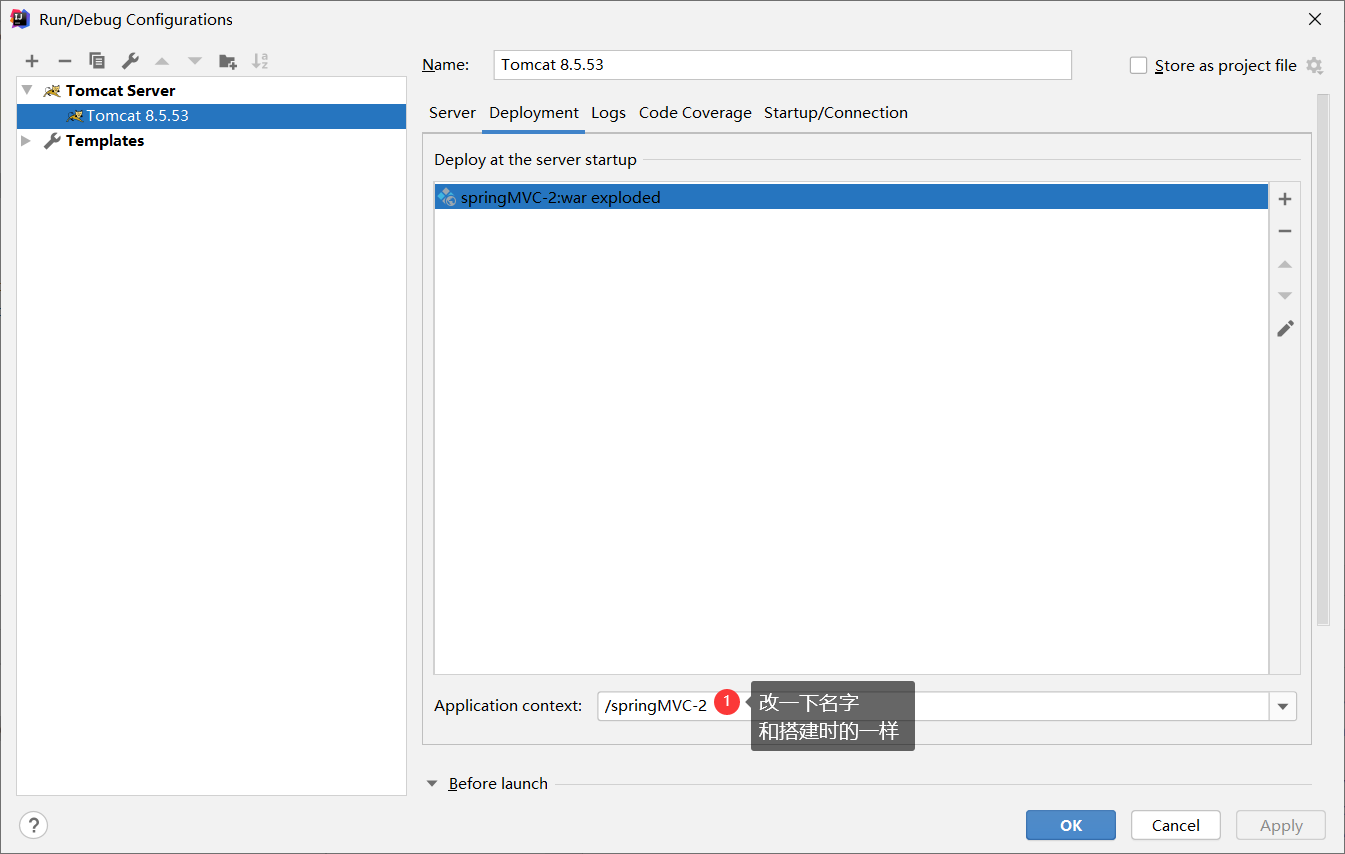Select Tomcat 8.5.53 configuration in tree
This screenshot has width=1345, height=854.
(211, 116)
